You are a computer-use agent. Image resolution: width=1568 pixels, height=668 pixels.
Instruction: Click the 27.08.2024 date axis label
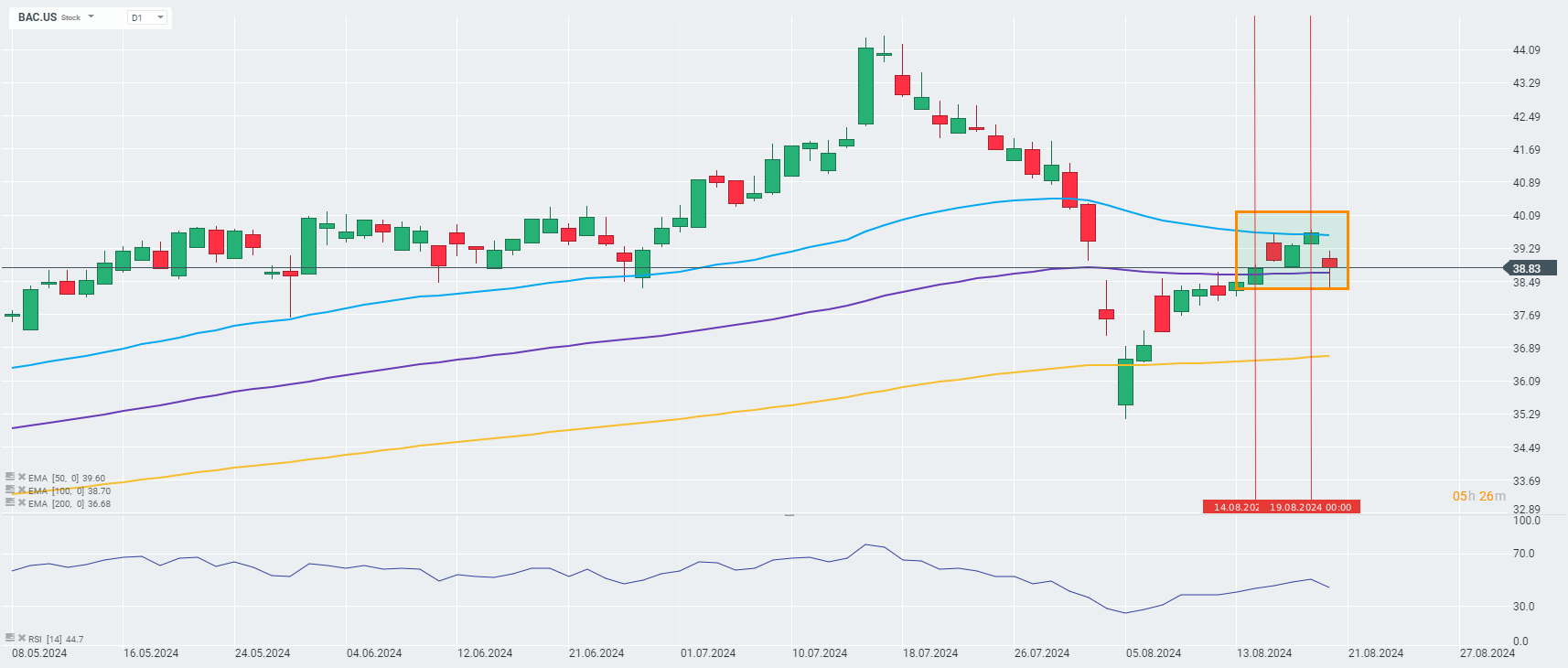click(x=1487, y=653)
